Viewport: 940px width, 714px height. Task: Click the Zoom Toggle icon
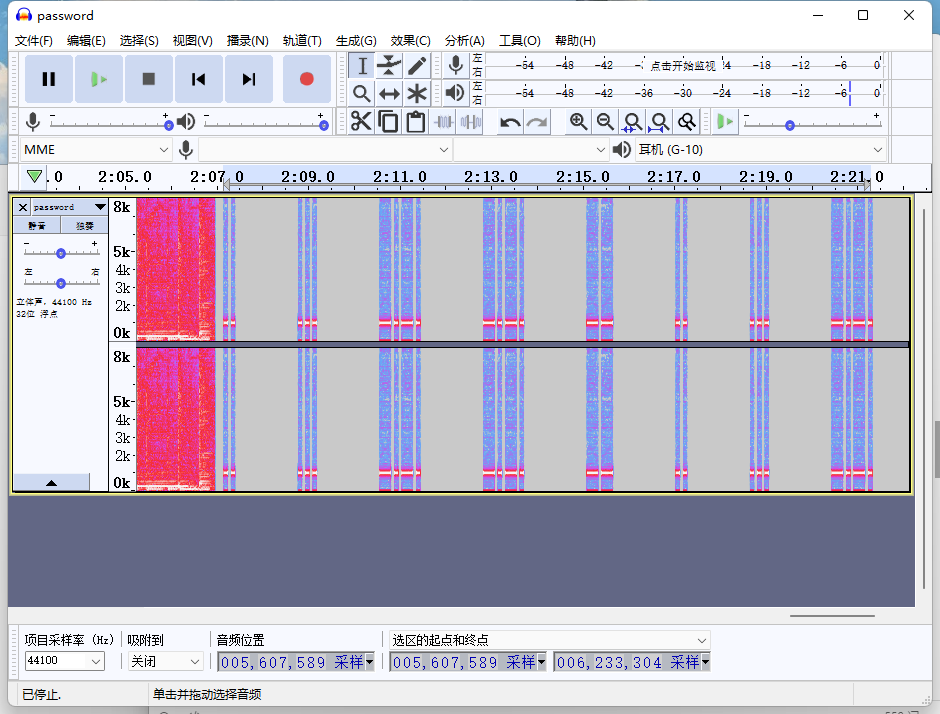click(687, 122)
